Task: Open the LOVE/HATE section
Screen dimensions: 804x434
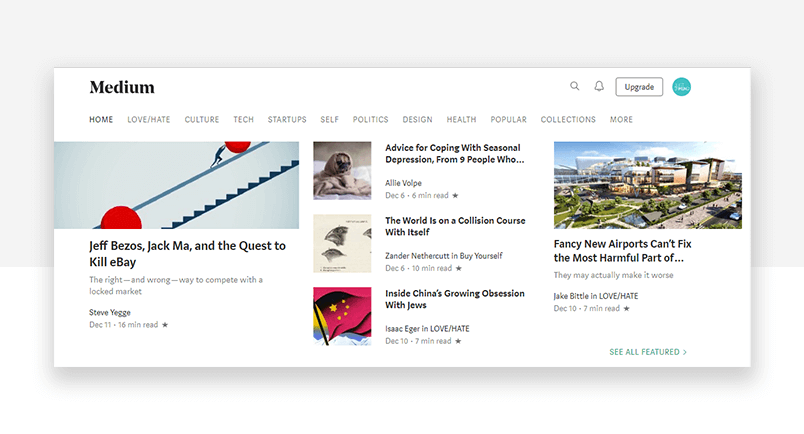Action: coord(149,120)
